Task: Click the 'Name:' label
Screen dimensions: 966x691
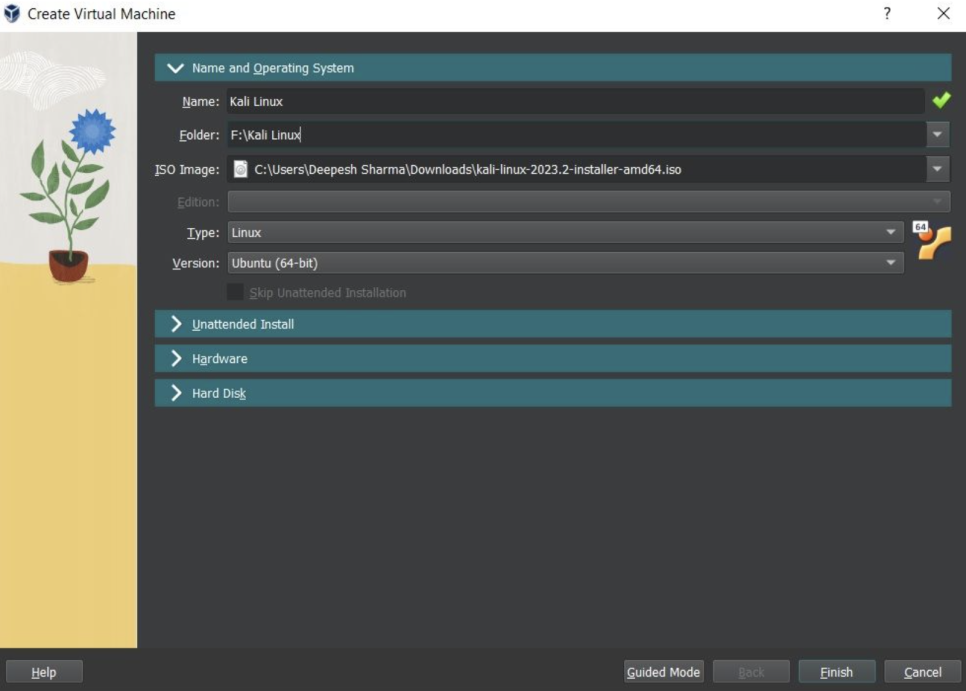Action: 200,102
